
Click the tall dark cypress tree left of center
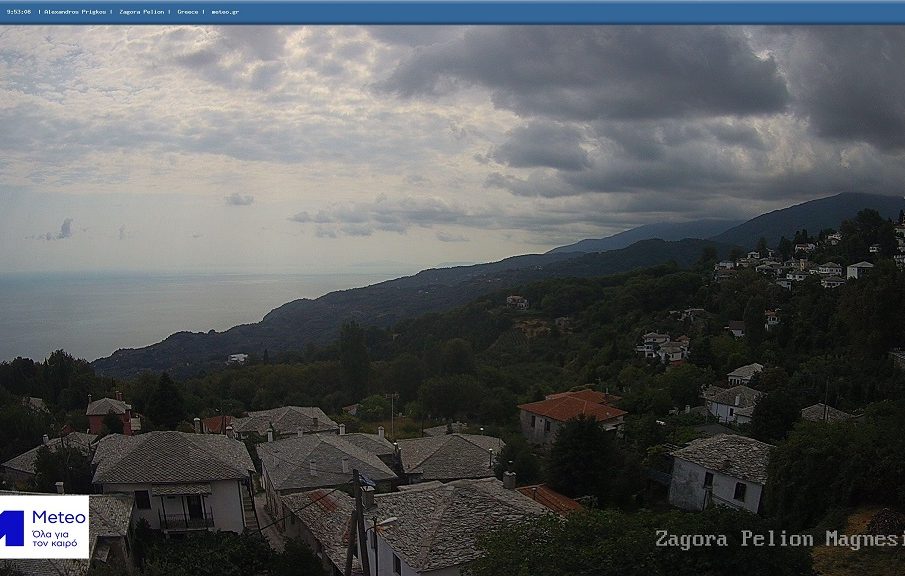coord(353,360)
